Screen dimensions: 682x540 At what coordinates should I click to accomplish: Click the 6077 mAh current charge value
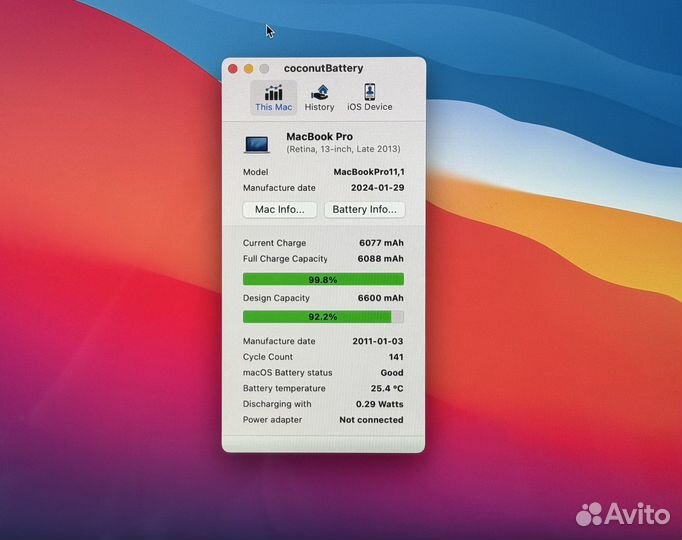tap(381, 243)
